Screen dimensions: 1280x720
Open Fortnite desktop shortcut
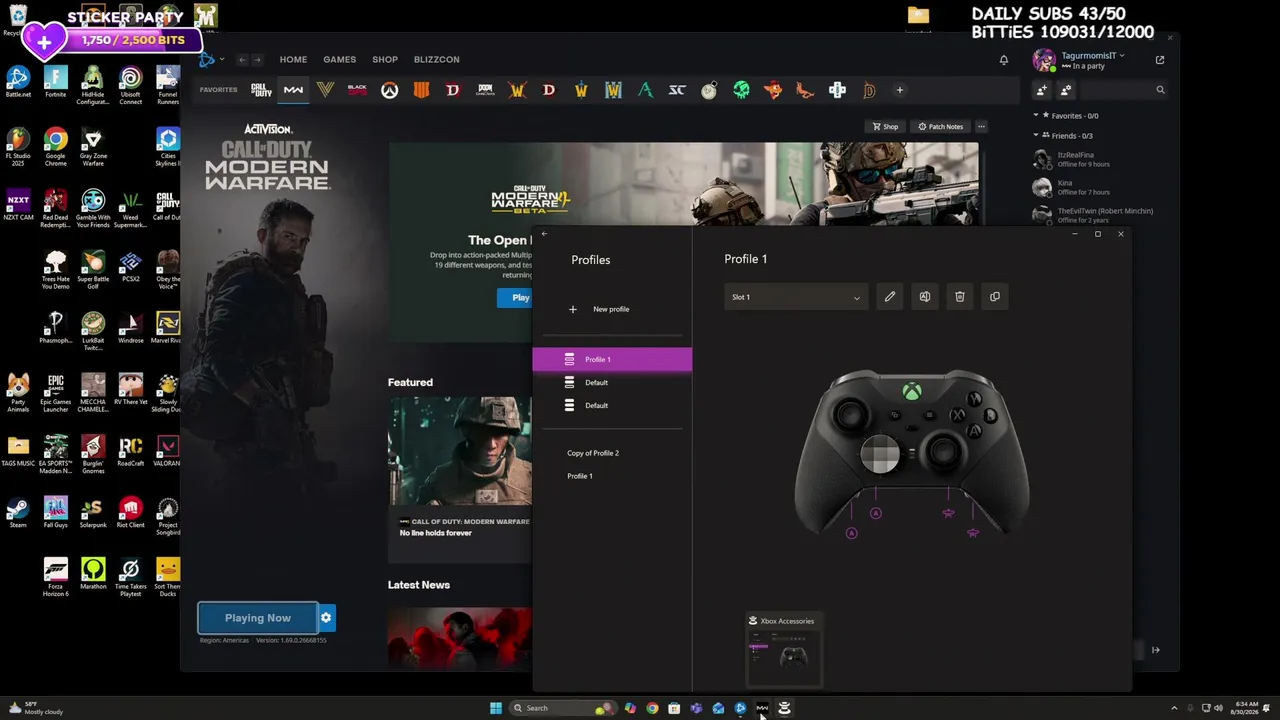point(55,82)
